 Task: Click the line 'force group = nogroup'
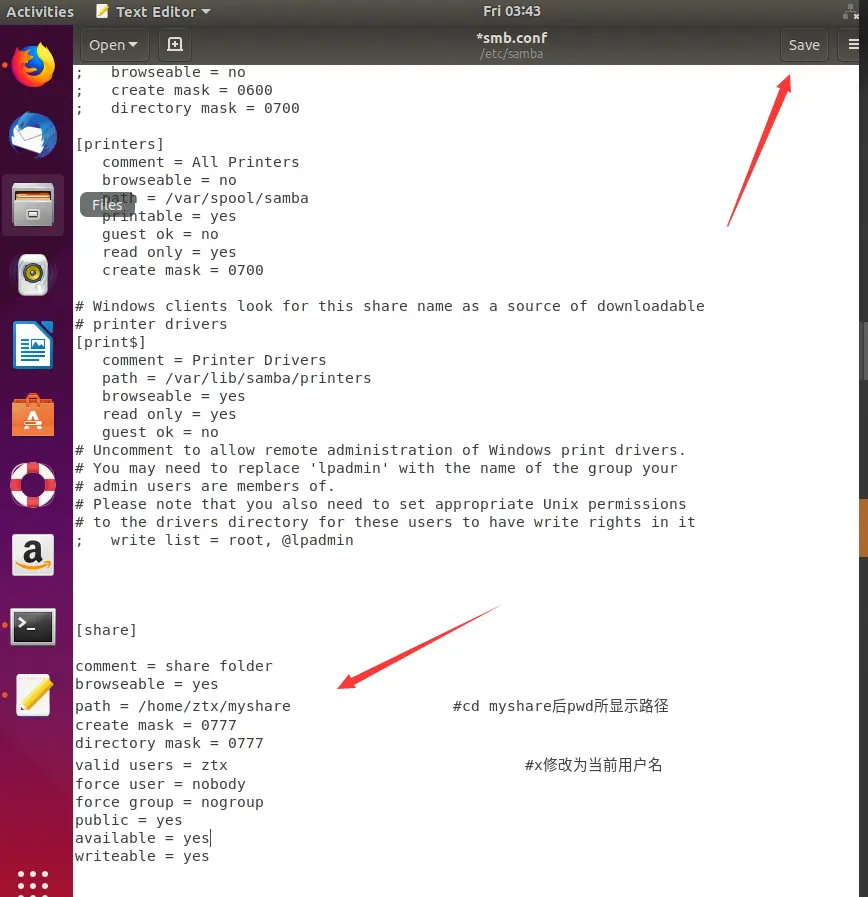(x=170, y=802)
